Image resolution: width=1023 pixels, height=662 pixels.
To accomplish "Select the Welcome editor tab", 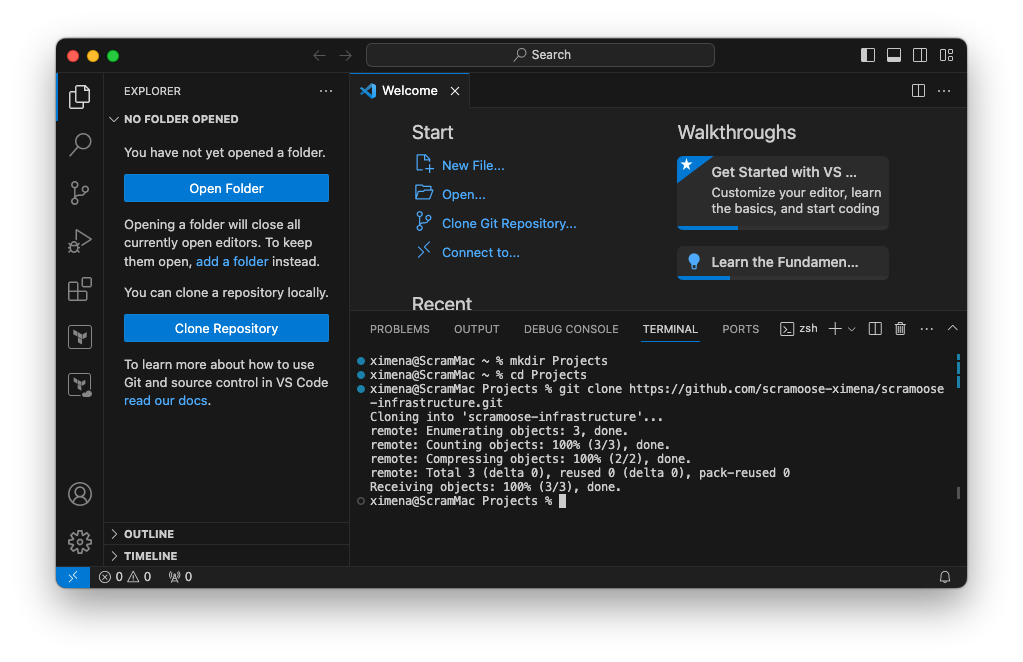I will tap(410, 91).
